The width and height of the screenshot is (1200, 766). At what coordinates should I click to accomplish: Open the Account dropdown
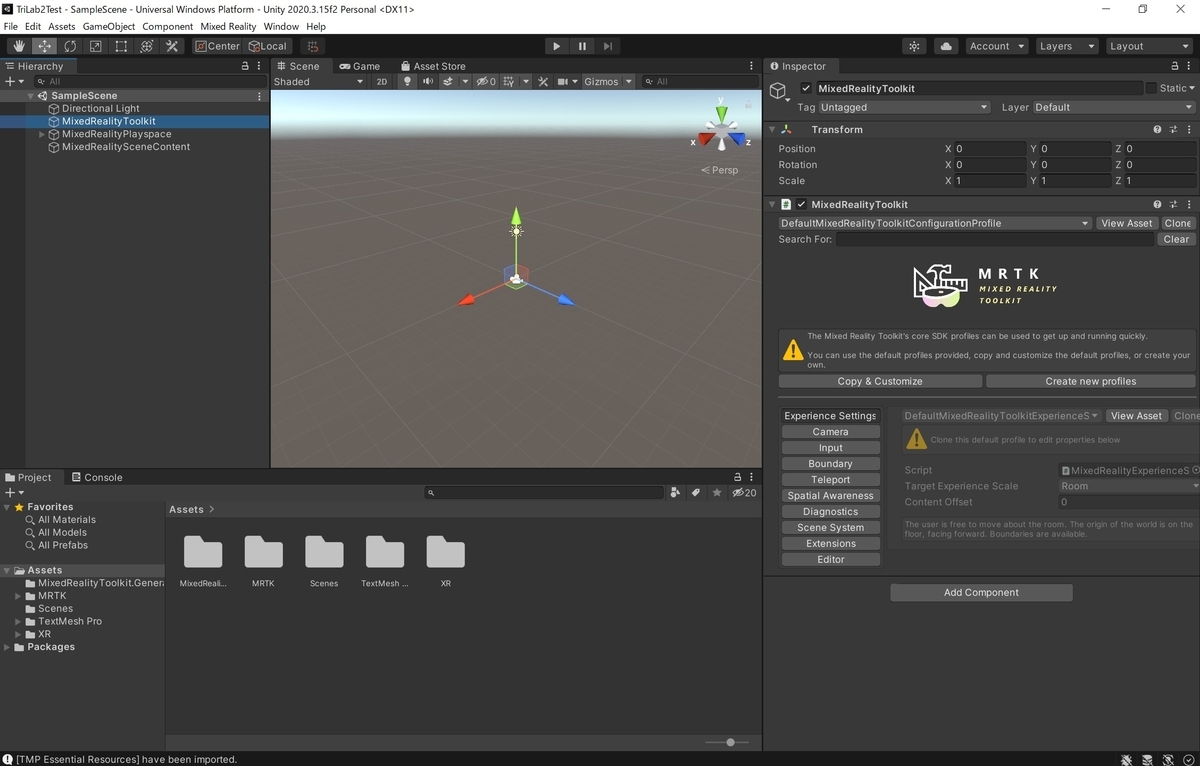(x=996, y=46)
